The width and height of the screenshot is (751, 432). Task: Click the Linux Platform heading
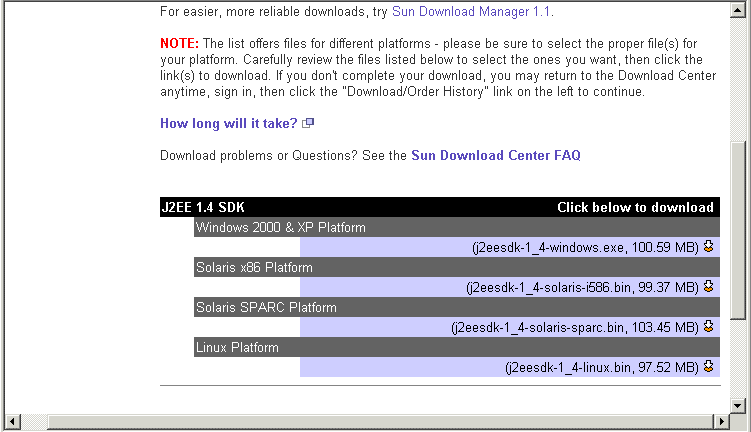tap(237, 347)
